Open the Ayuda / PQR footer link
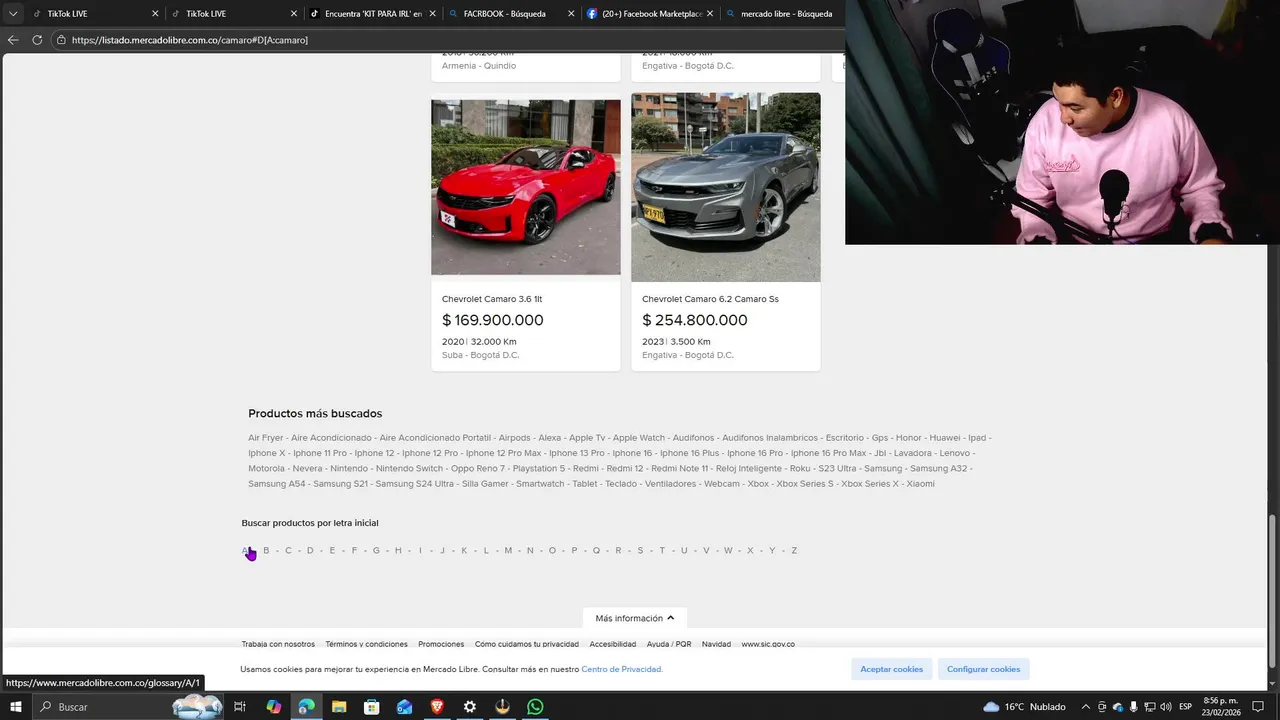This screenshot has width=1280, height=720. click(669, 644)
